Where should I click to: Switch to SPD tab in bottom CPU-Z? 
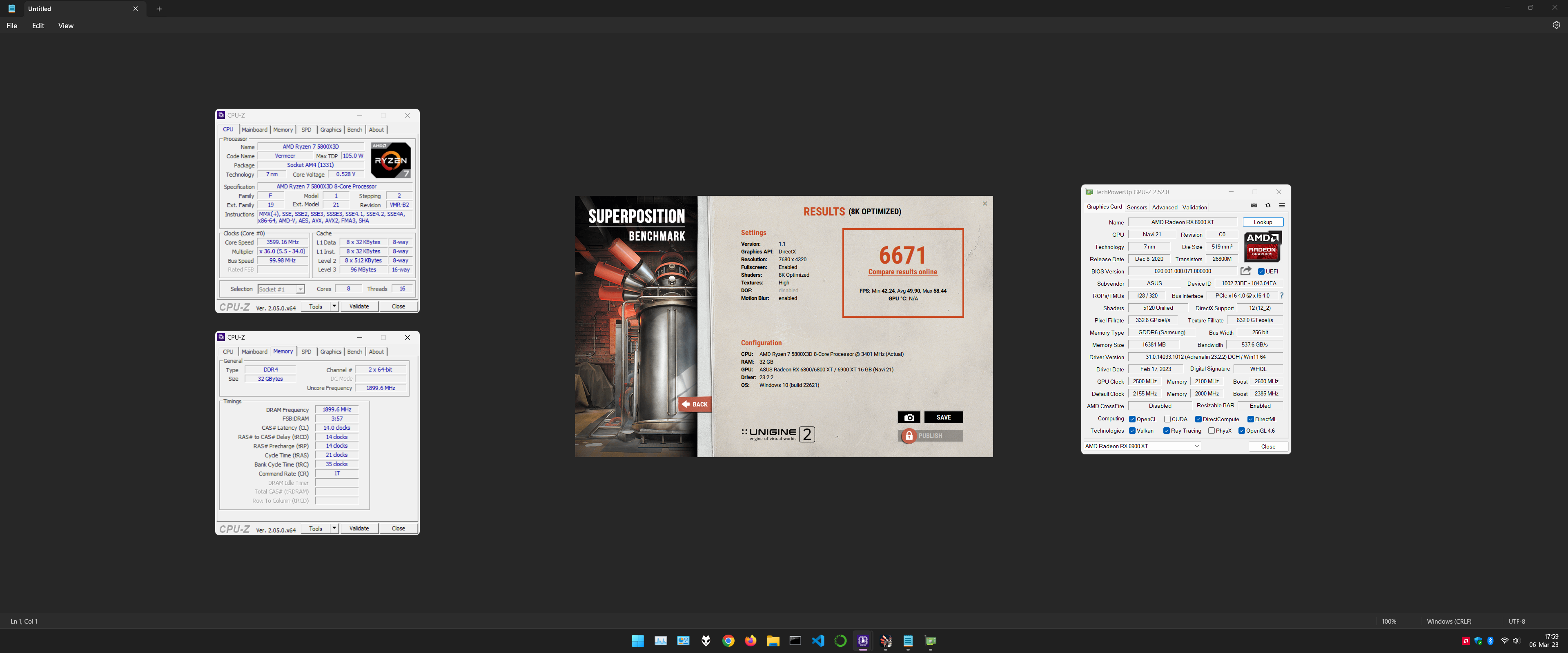tap(306, 352)
